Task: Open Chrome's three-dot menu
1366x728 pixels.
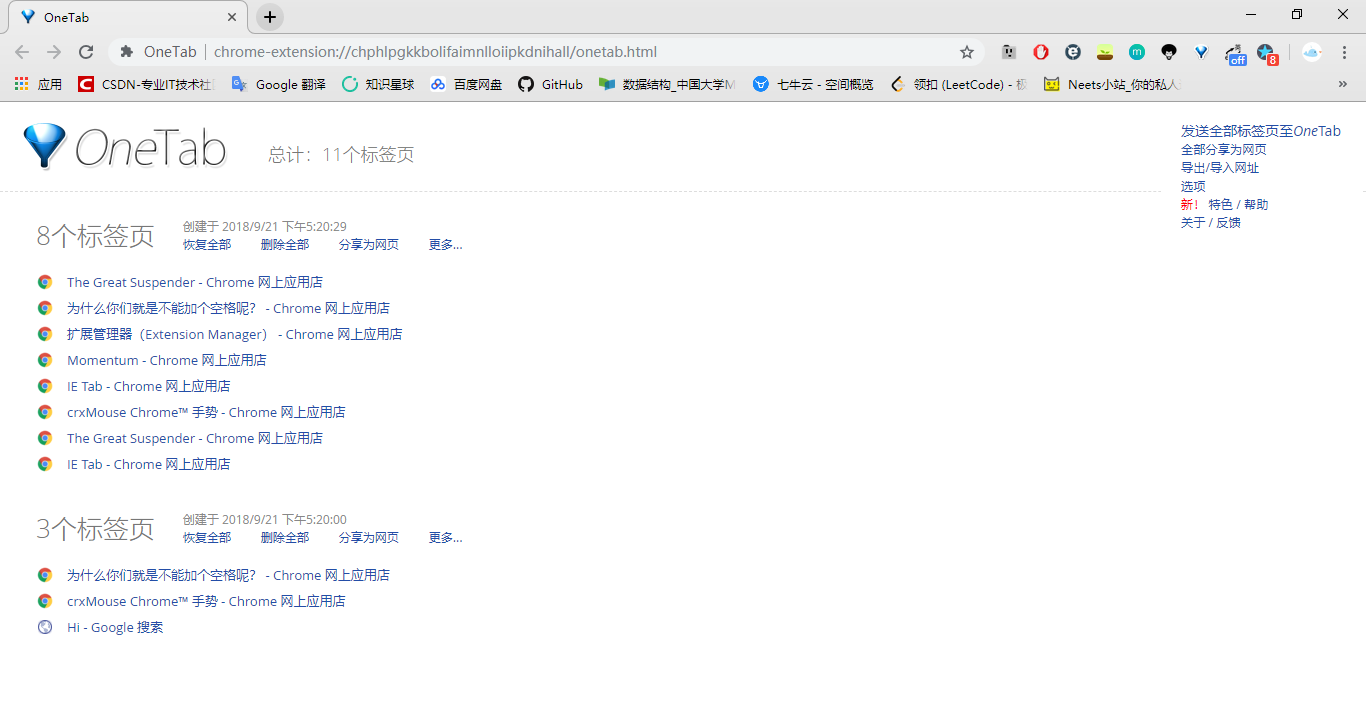Action: (1345, 52)
